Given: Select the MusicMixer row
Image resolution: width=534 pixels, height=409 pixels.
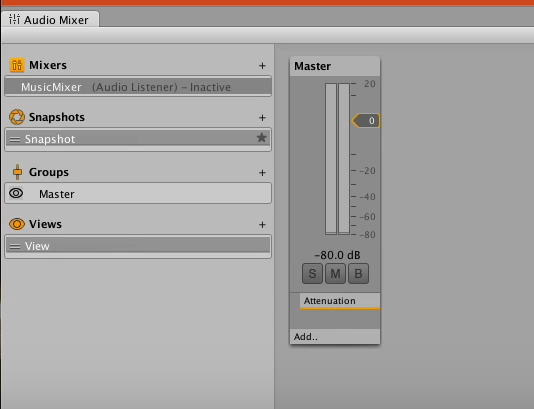Looking at the screenshot, I should (138, 87).
